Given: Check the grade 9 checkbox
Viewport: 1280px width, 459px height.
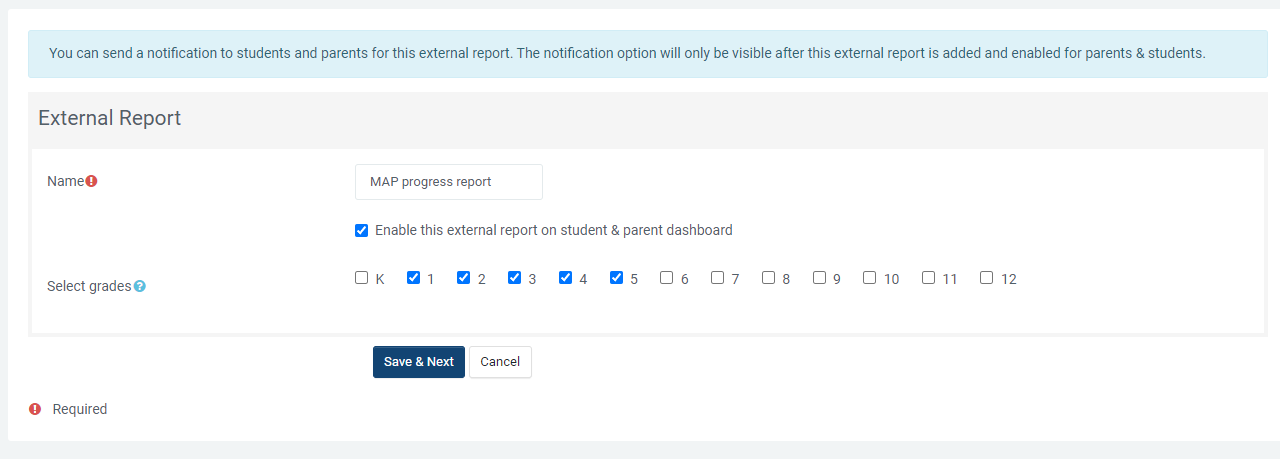Looking at the screenshot, I should (819, 278).
